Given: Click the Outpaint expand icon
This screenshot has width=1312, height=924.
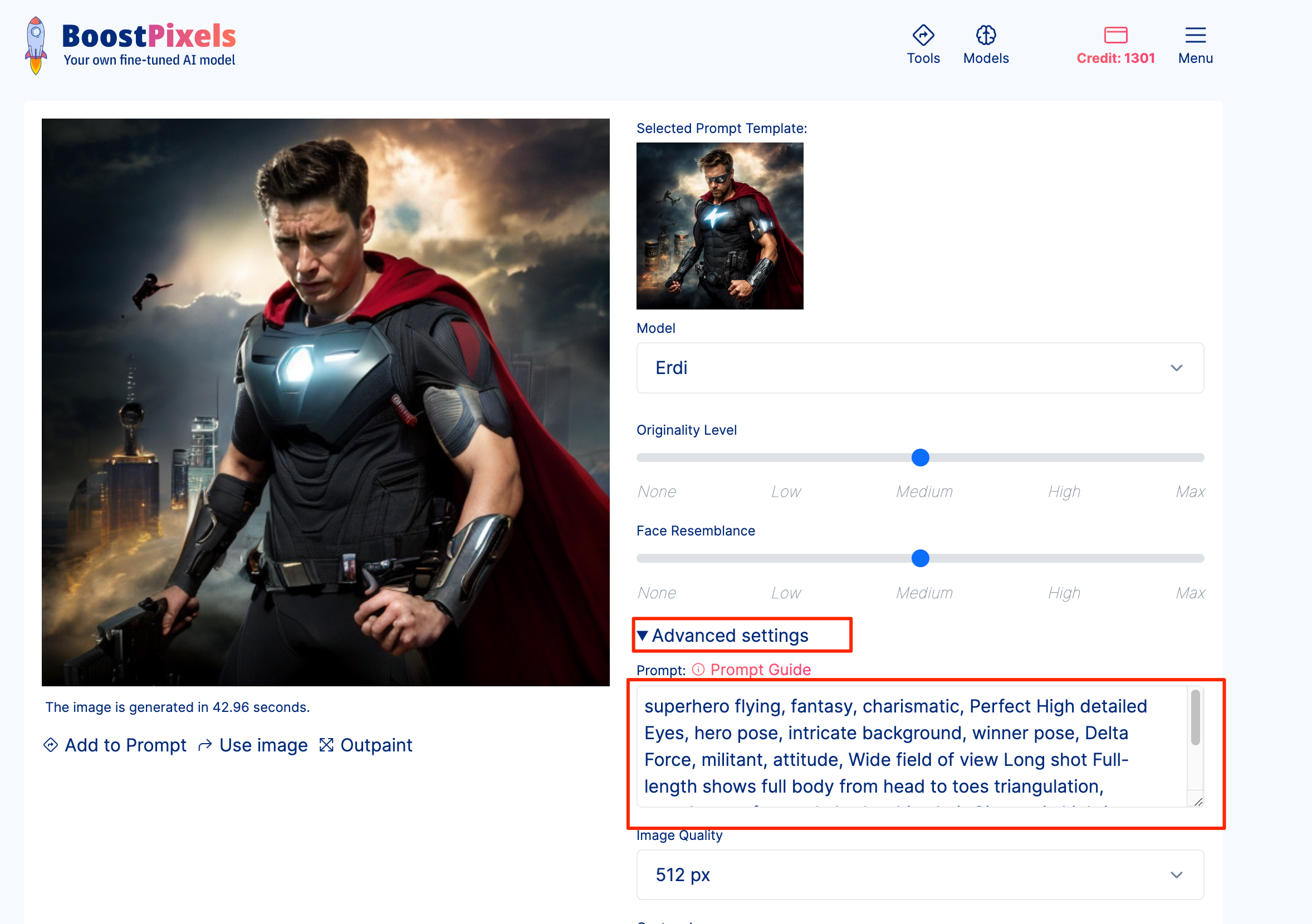Looking at the screenshot, I should point(326,745).
